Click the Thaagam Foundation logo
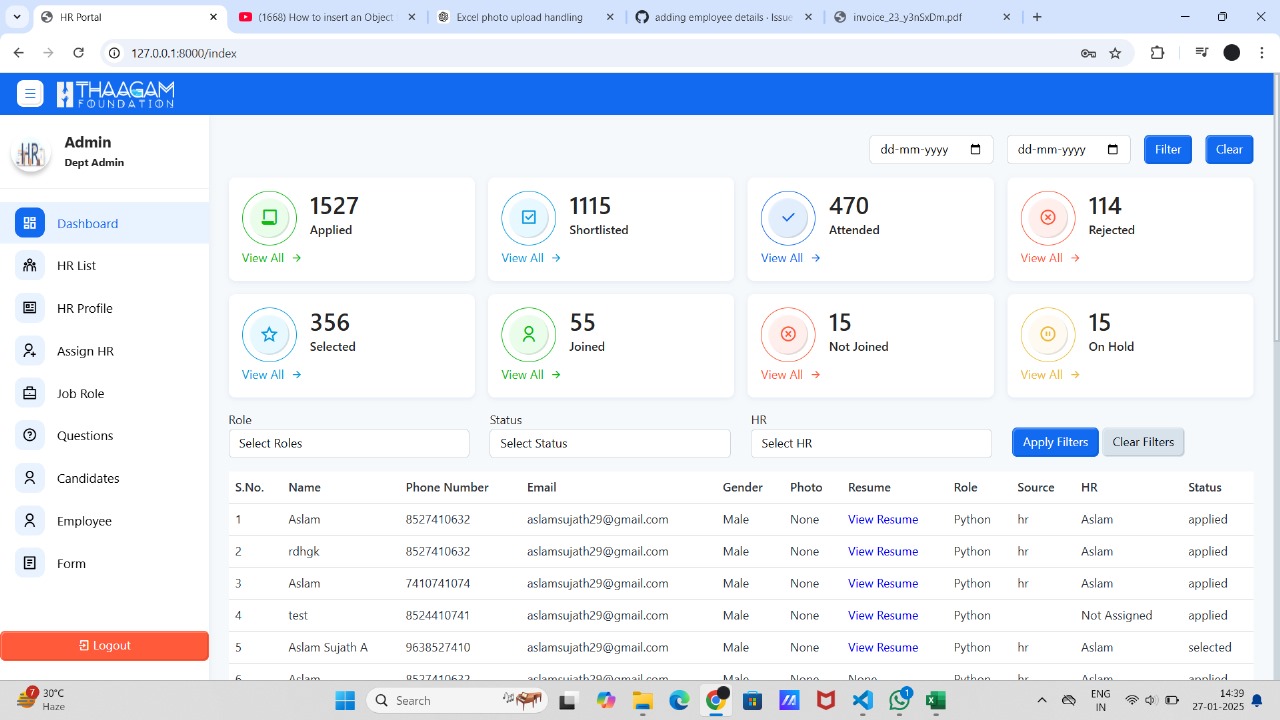Image resolution: width=1280 pixels, height=720 pixels. click(115, 94)
